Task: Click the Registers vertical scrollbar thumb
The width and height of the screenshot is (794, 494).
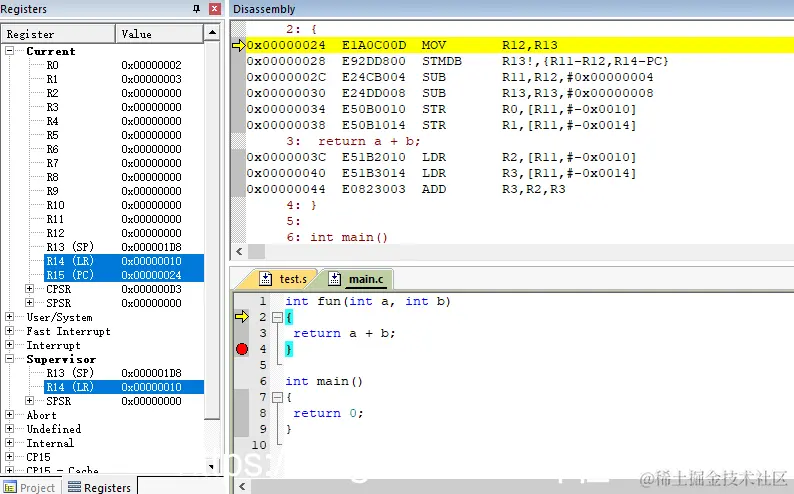Action: (212, 230)
